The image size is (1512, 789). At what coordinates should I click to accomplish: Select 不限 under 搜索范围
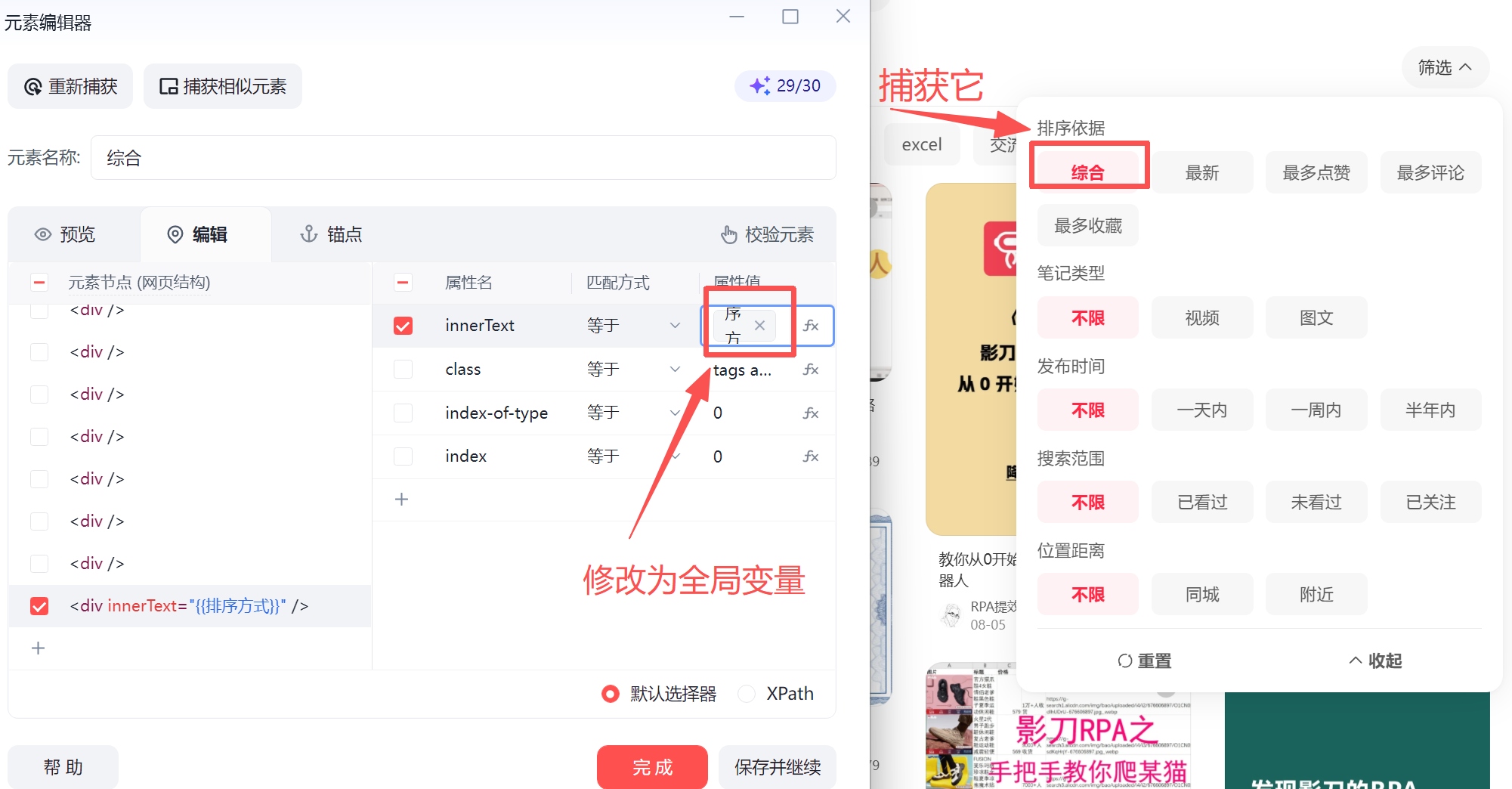pos(1088,502)
